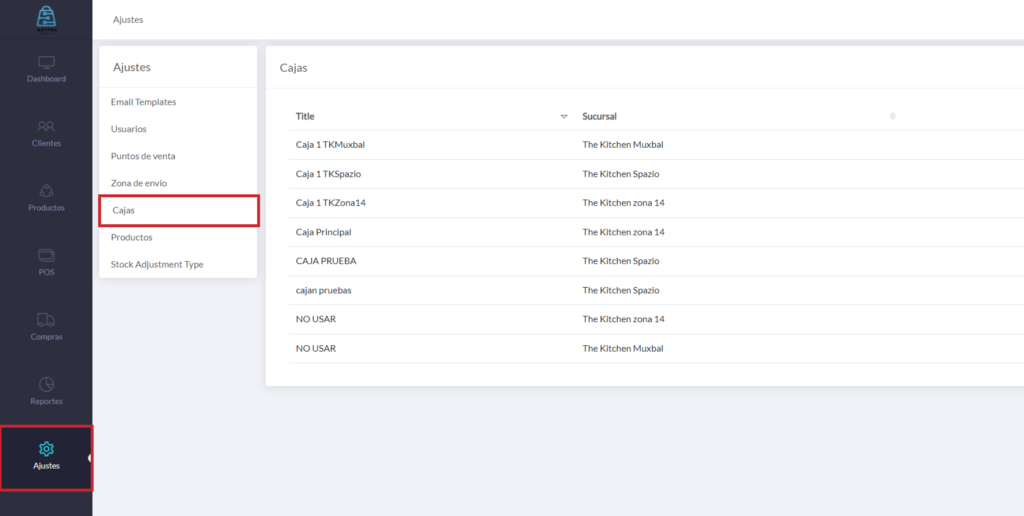
Task: Select Cajas in settings menu
Action: [x=124, y=211]
